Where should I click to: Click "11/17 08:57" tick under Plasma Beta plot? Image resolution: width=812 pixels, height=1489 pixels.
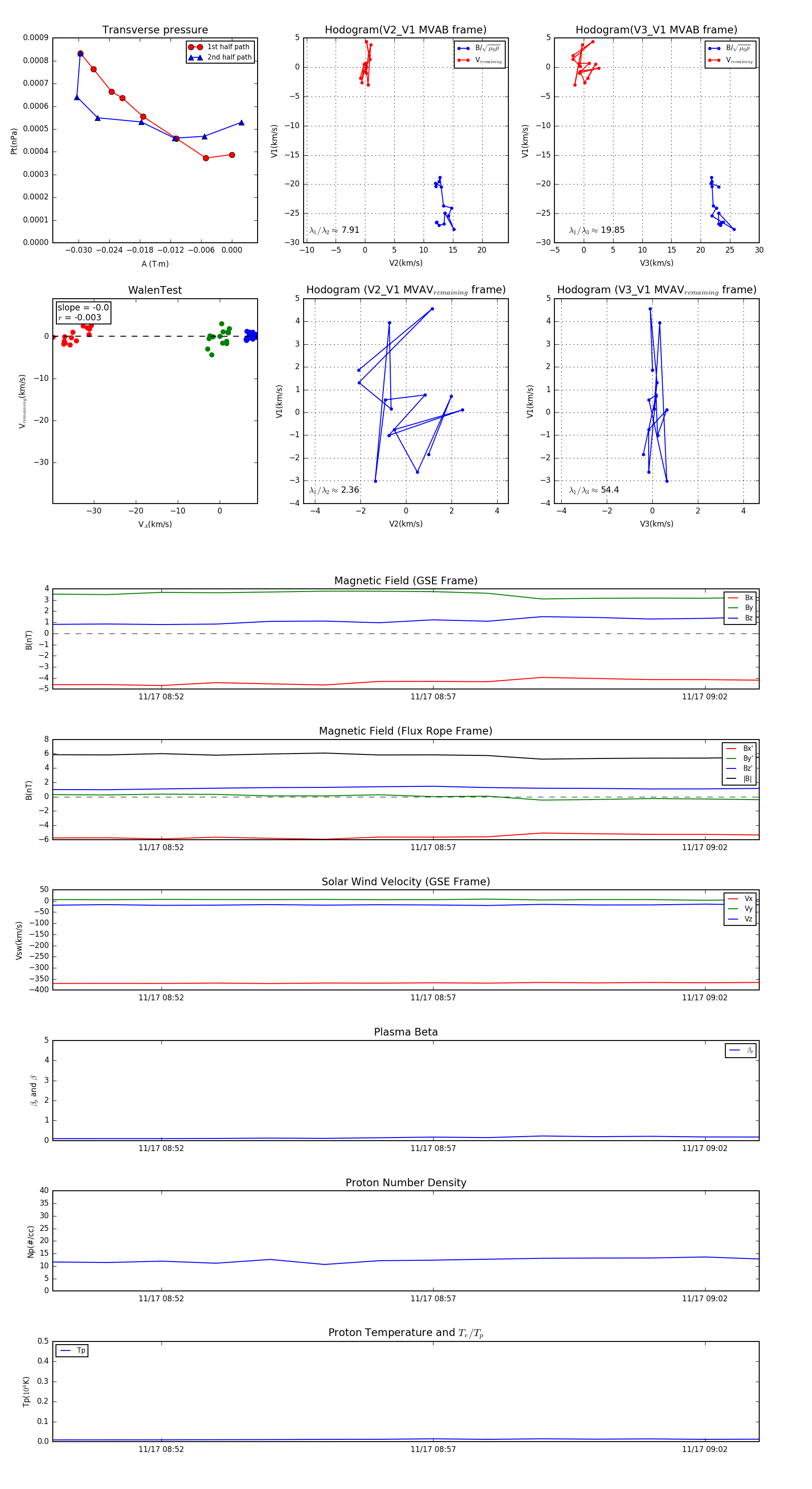433,1148
